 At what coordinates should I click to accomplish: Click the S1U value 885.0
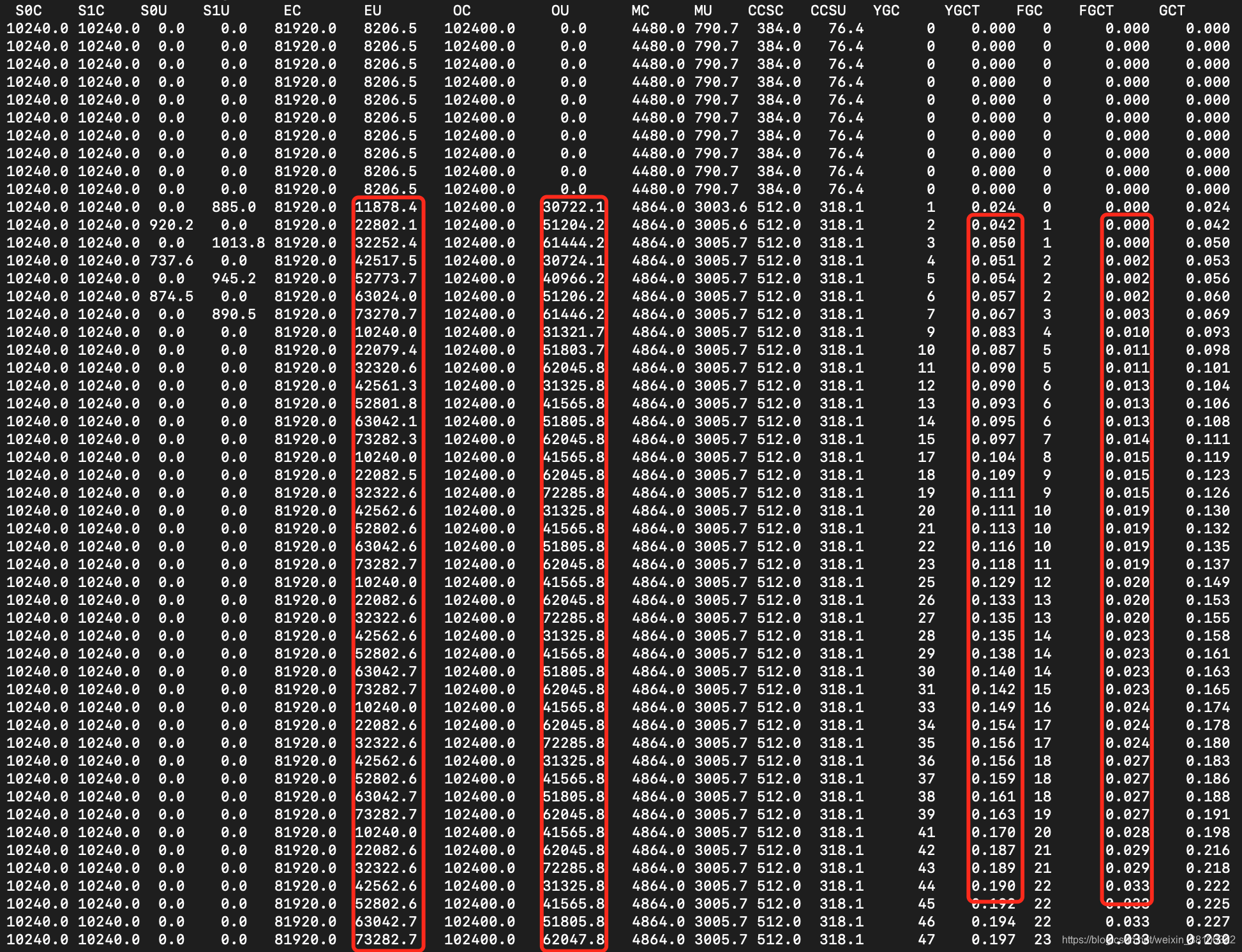pos(234,207)
